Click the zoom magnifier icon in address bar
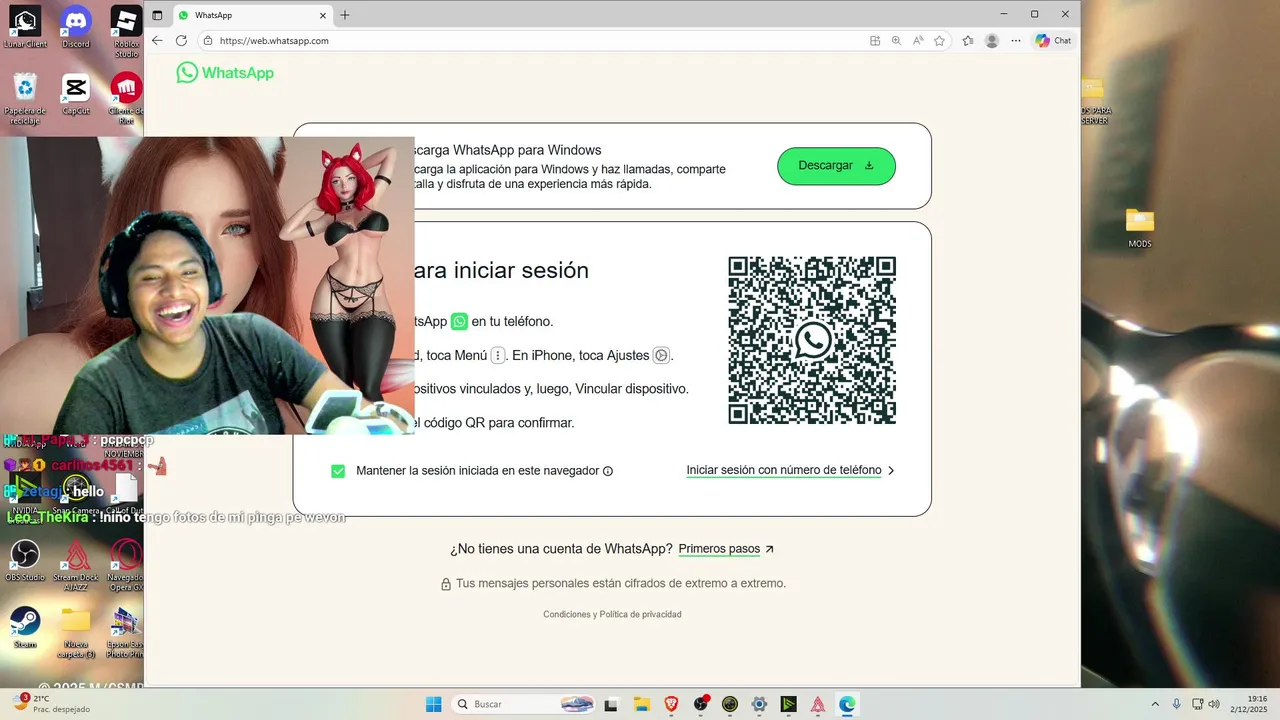1280x720 pixels. click(896, 41)
